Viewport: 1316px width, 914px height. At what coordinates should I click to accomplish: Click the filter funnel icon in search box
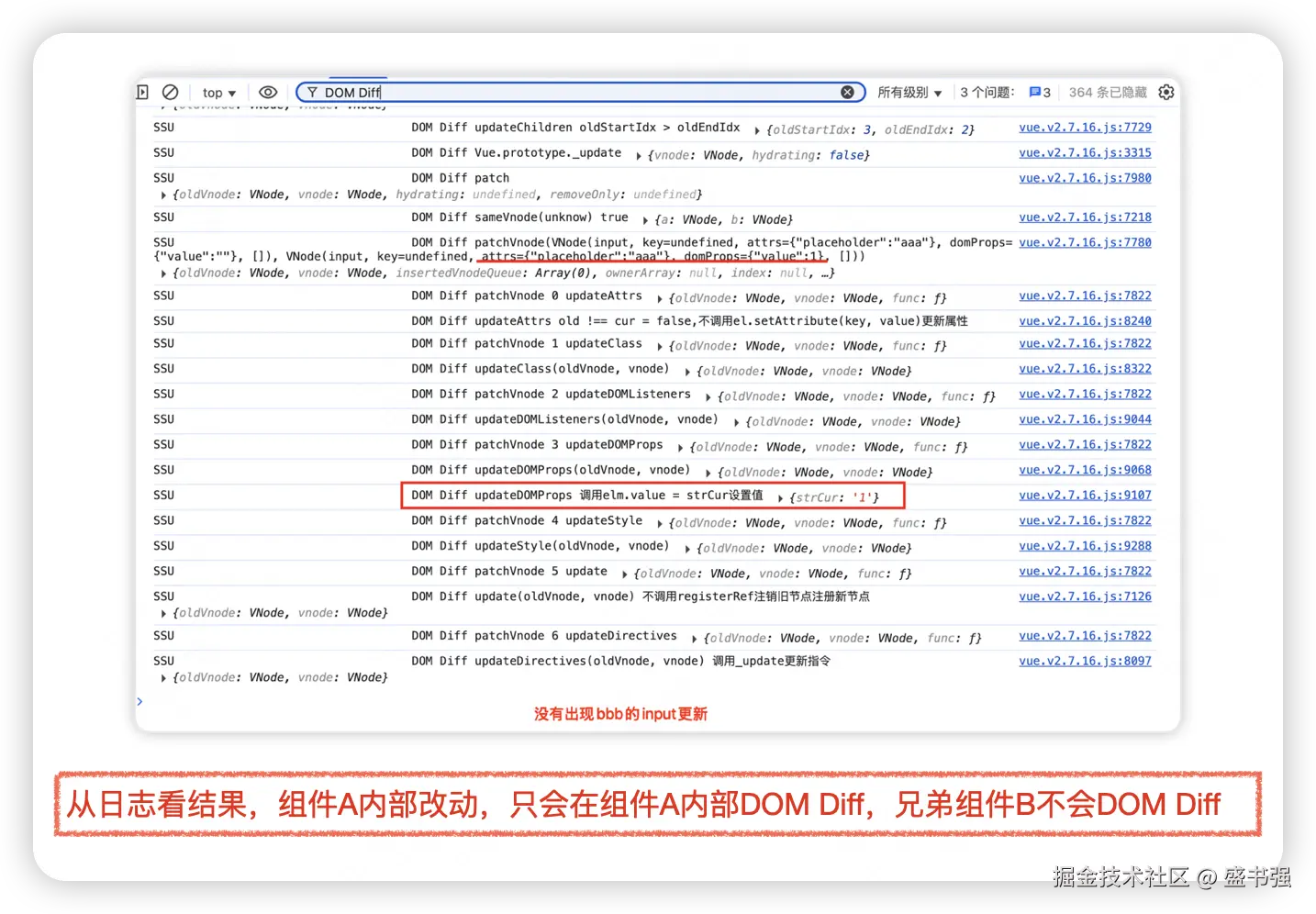pos(312,93)
